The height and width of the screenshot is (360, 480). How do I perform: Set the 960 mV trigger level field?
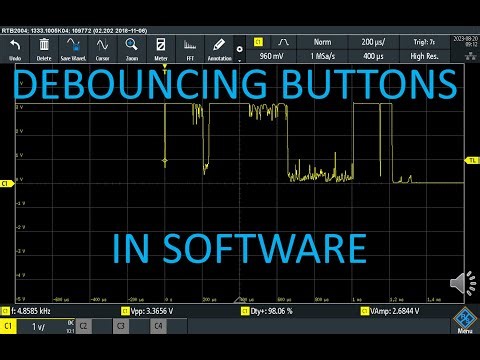pos(271,56)
